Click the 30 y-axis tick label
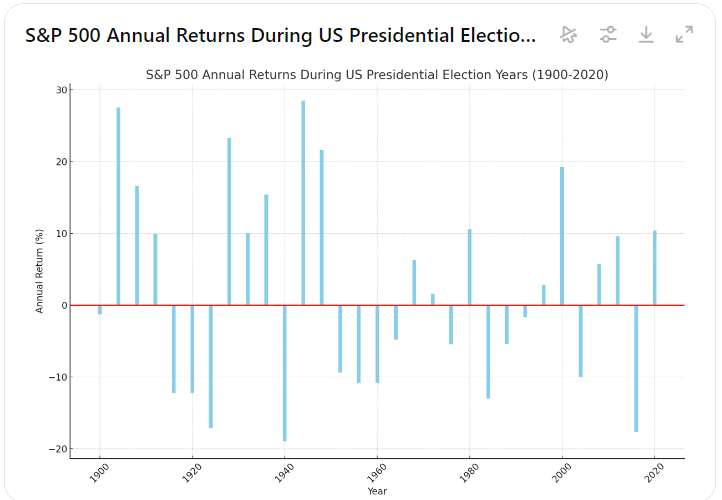 click(x=61, y=90)
